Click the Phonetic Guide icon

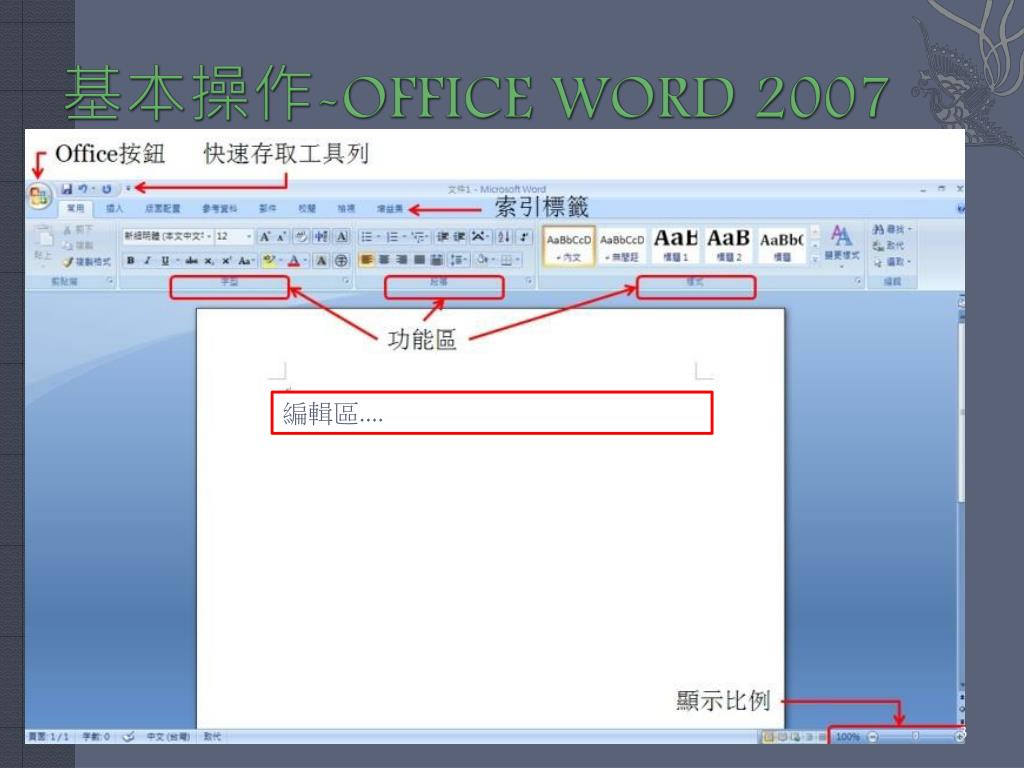321,236
